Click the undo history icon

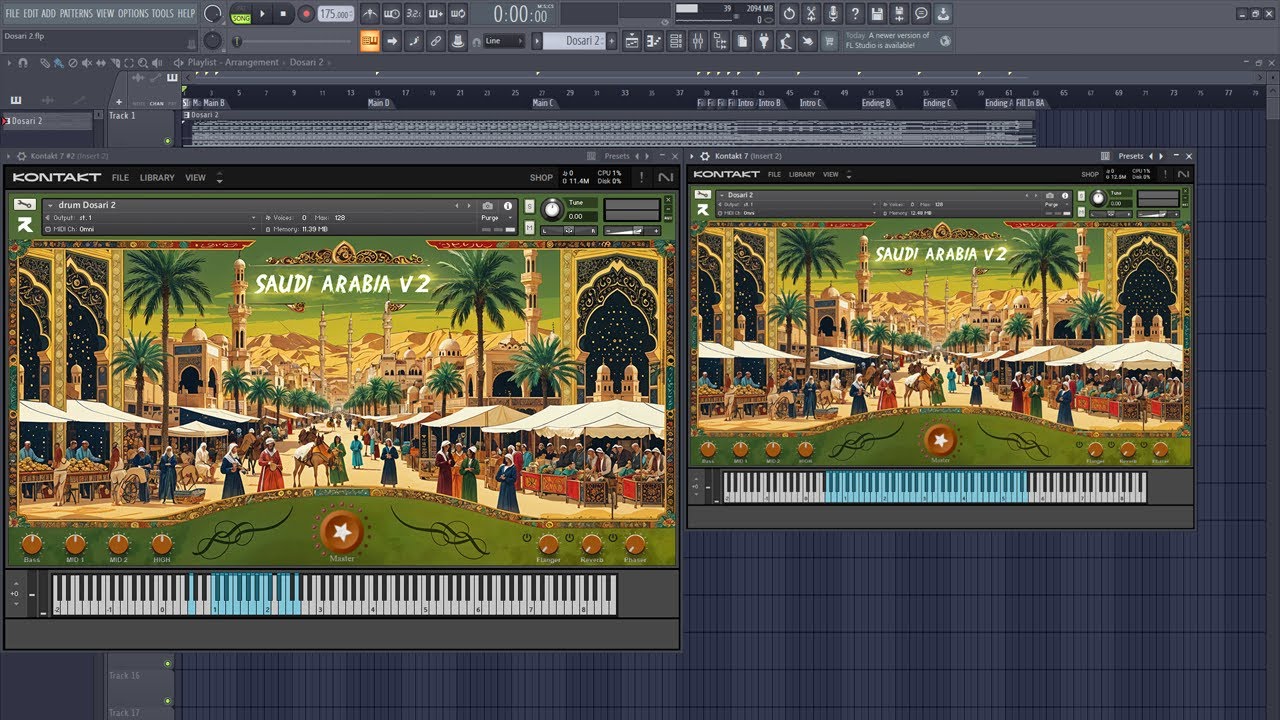click(789, 14)
